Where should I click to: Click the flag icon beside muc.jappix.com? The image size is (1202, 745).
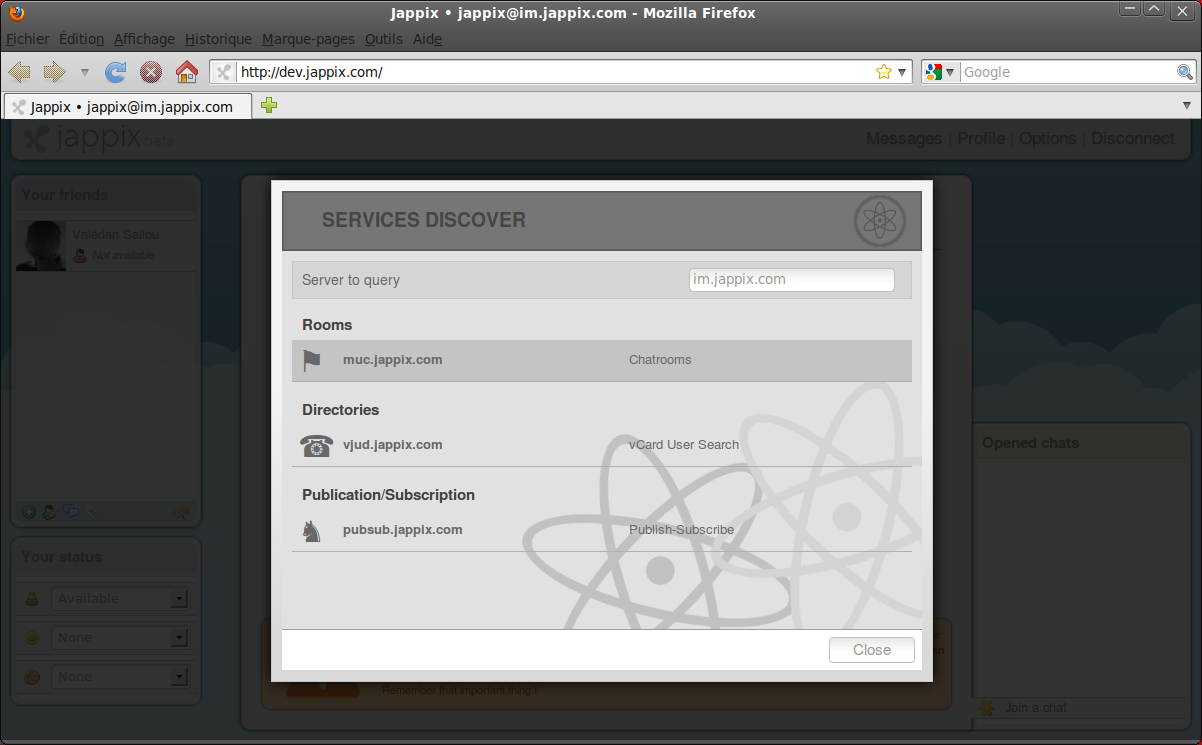[312, 360]
